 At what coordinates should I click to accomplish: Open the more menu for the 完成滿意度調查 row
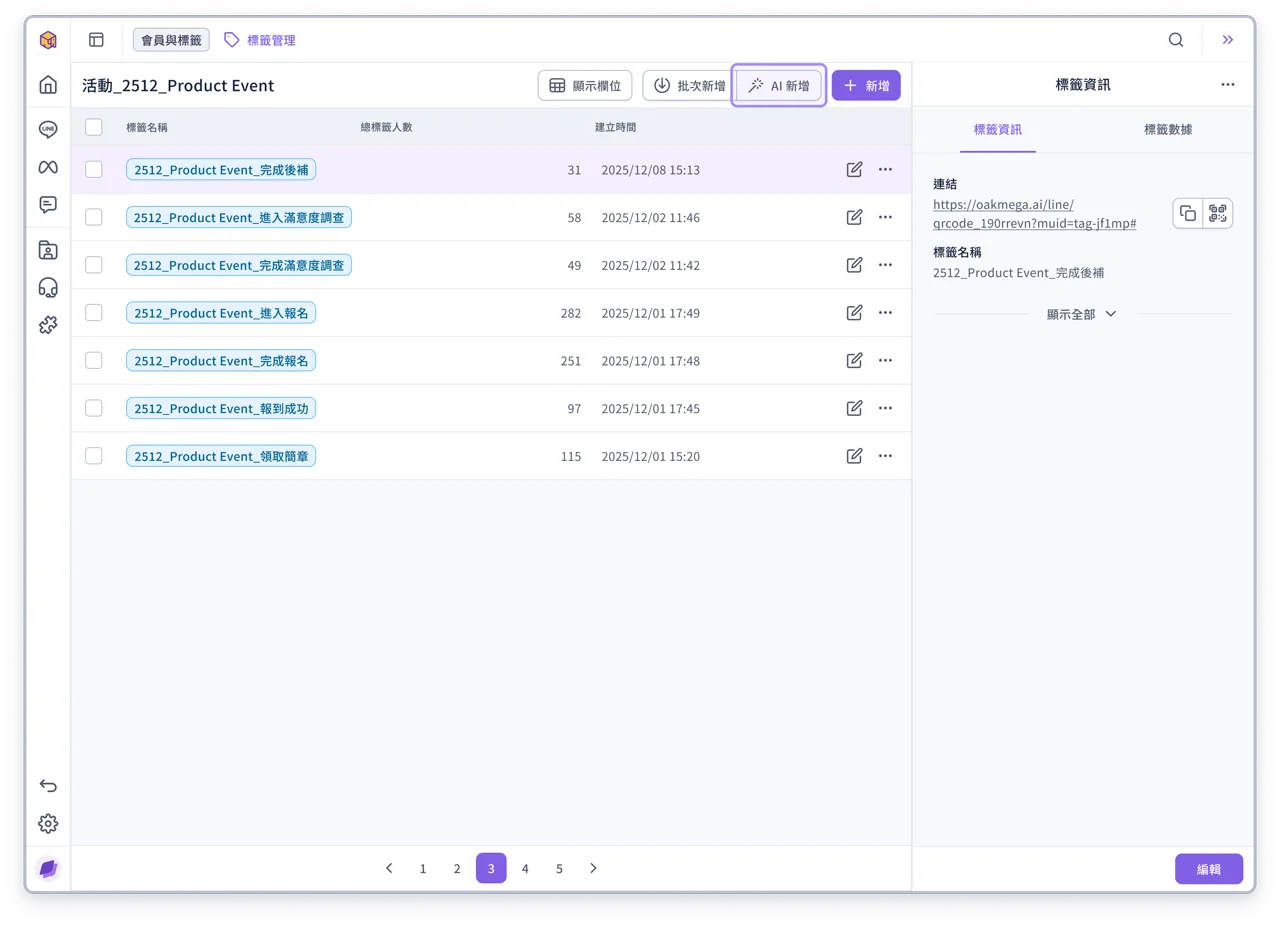[x=885, y=265]
